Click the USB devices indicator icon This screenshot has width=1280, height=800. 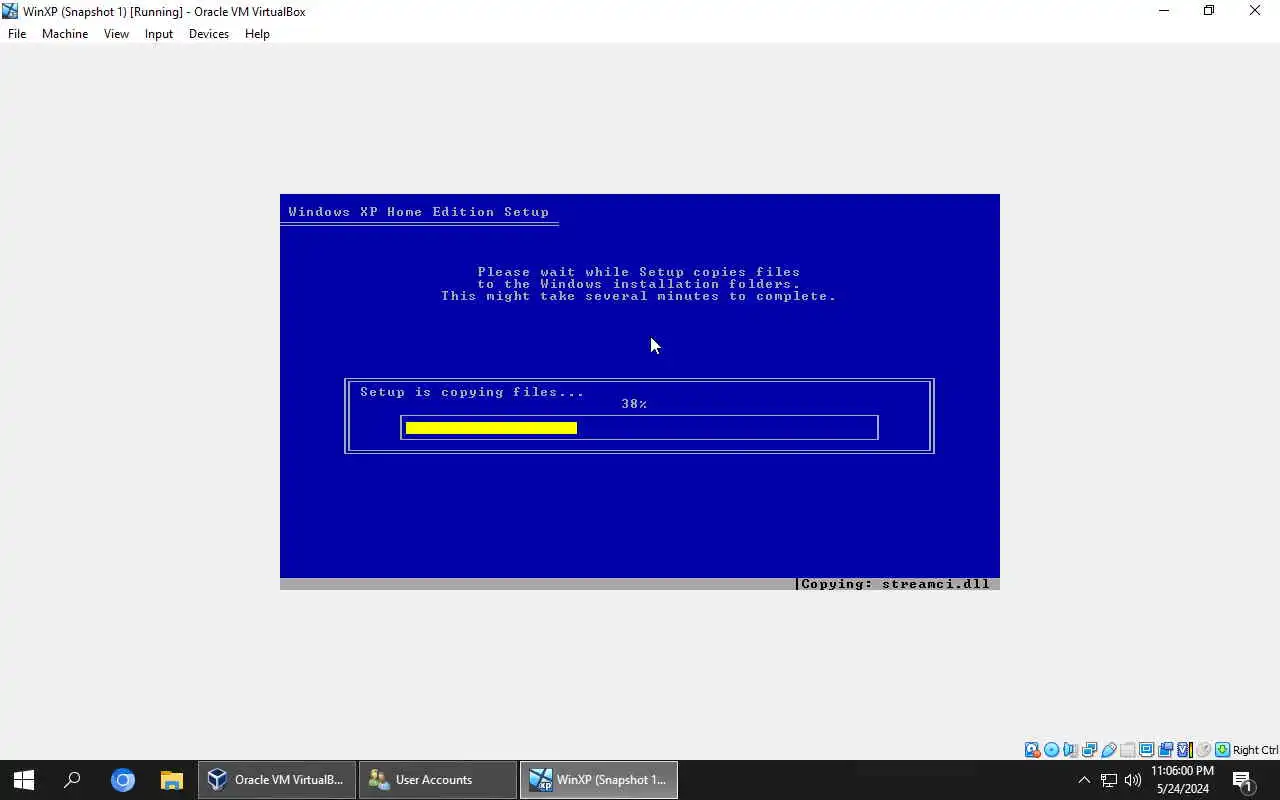click(1108, 750)
